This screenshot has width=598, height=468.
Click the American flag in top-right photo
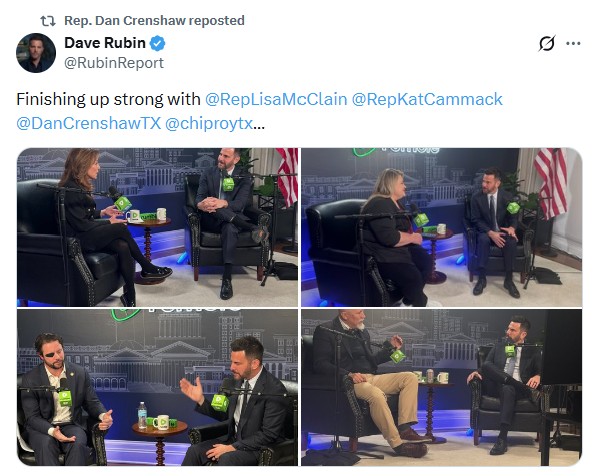(551, 182)
